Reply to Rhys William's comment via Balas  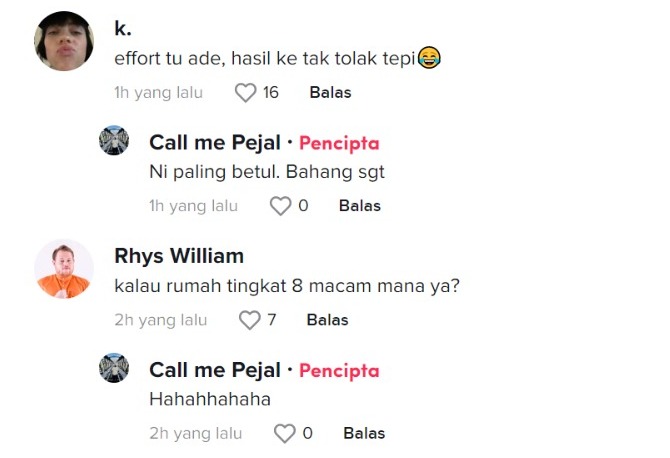click(327, 320)
